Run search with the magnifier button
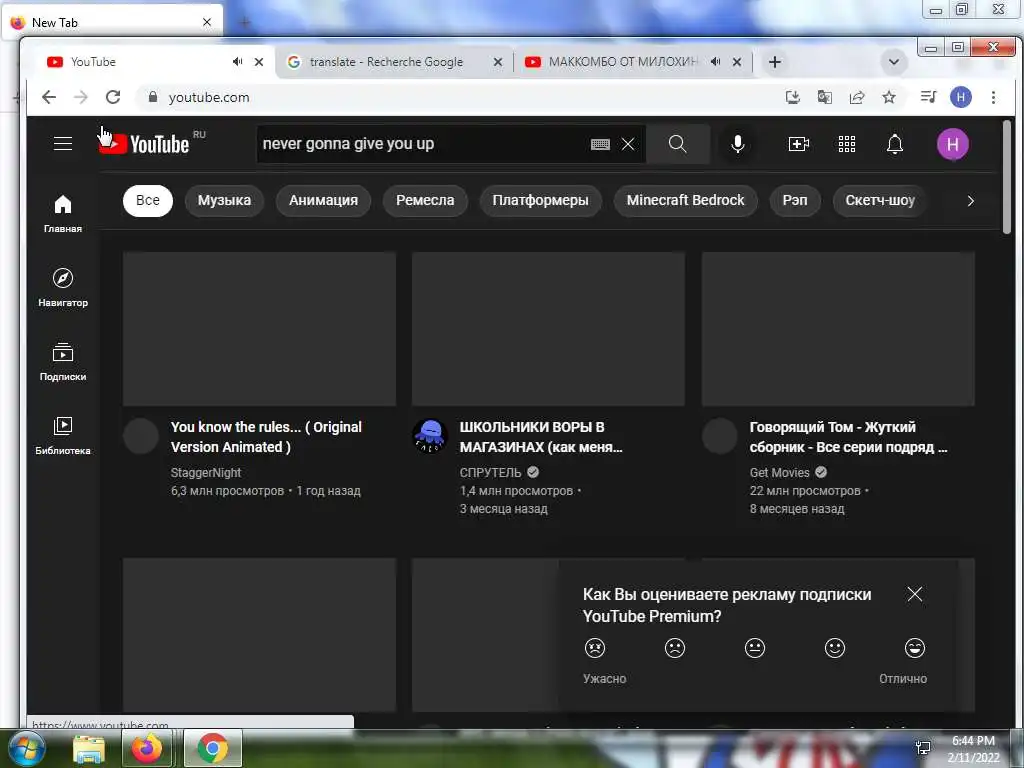Viewport: 1024px width, 768px height. 678,144
